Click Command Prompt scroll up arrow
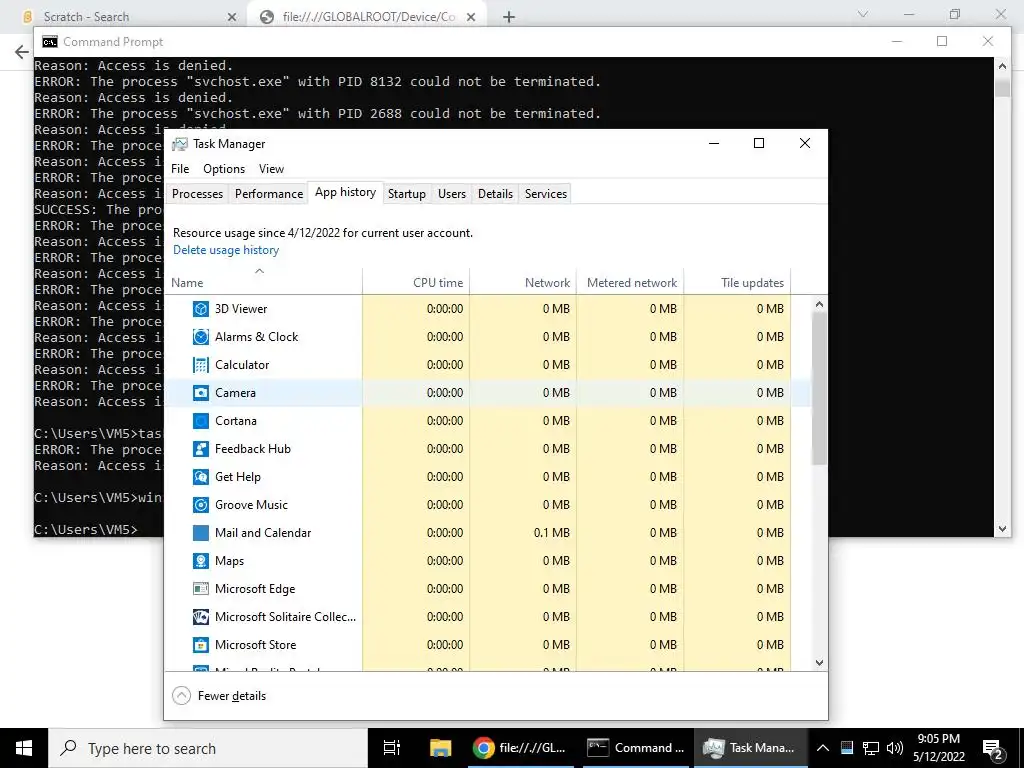1024x768 pixels. click(x=1002, y=65)
